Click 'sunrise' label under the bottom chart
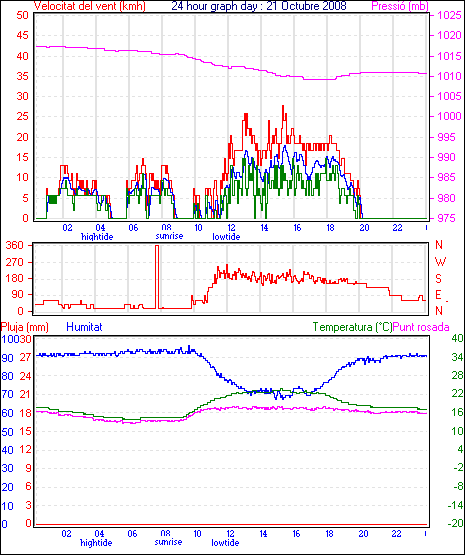Screen dimensions: 465x556 tap(168, 542)
